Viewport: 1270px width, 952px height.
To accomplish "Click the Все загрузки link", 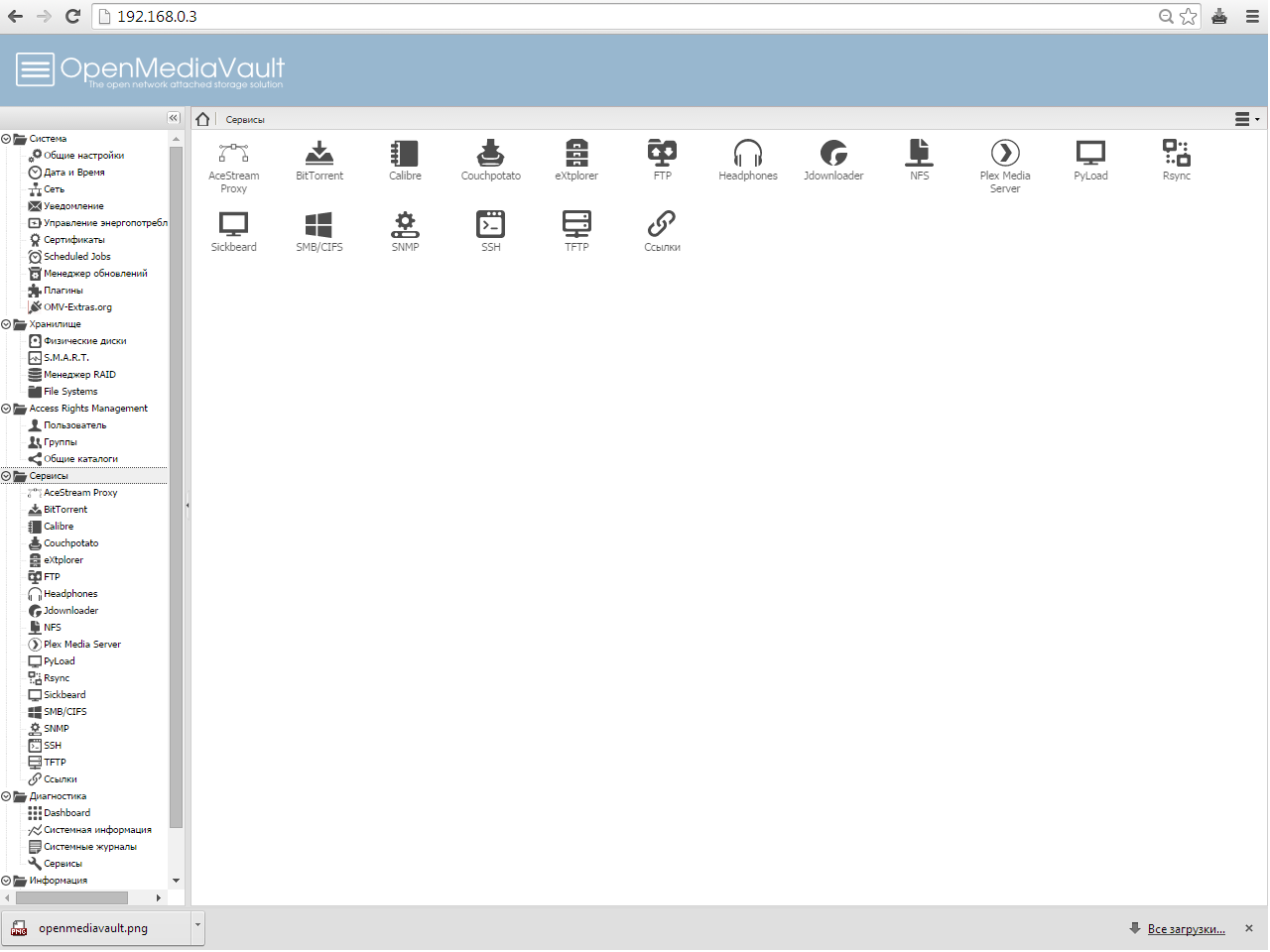I will pos(1186,929).
